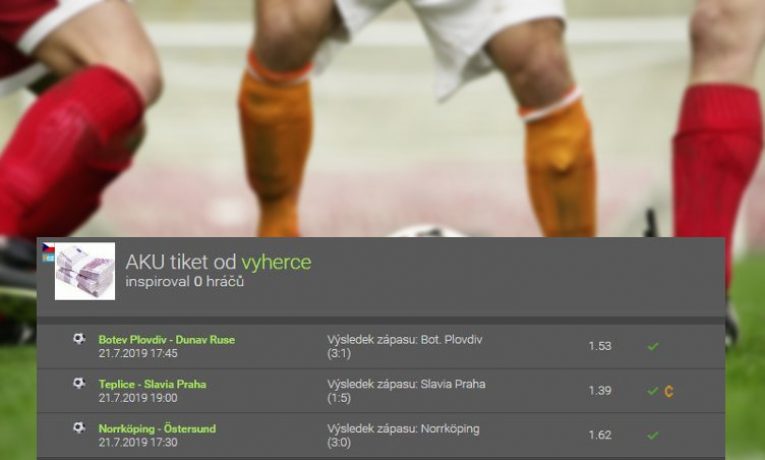Click the soccer ball icon beside Norrköping match

click(79, 428)
